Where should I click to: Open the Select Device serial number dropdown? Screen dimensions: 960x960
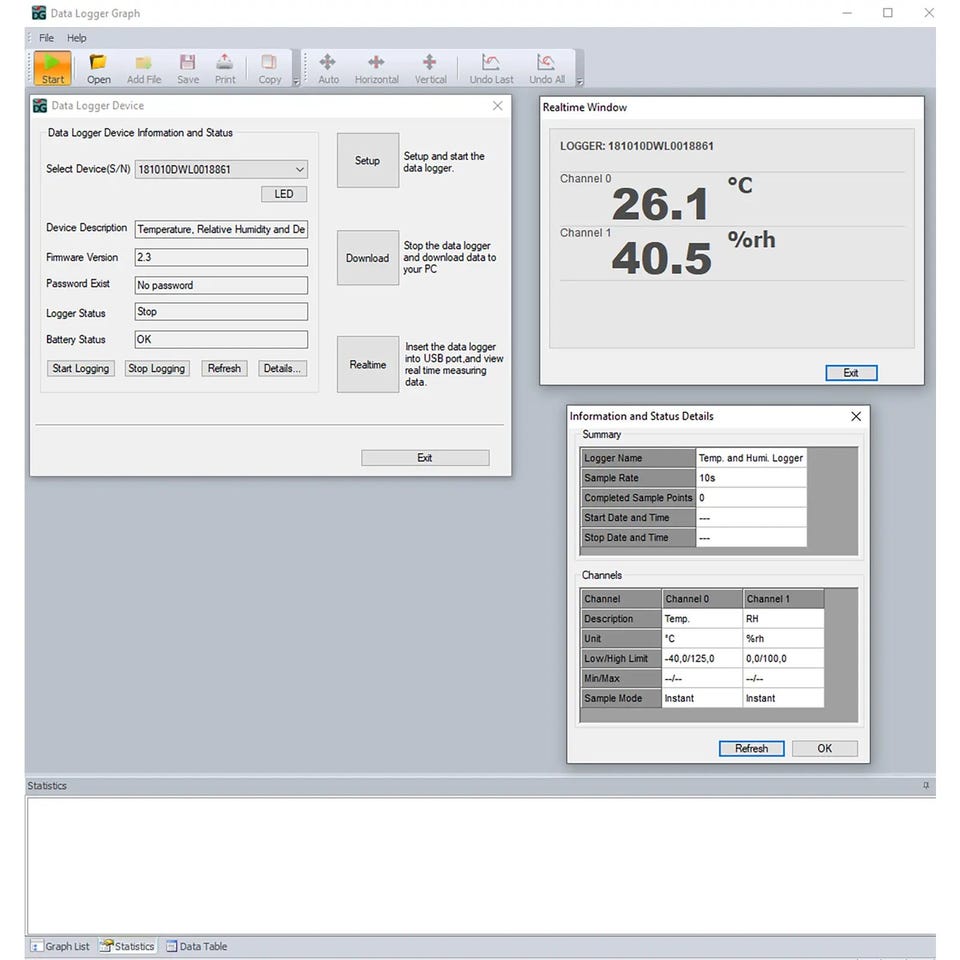(x=221, y=170)
